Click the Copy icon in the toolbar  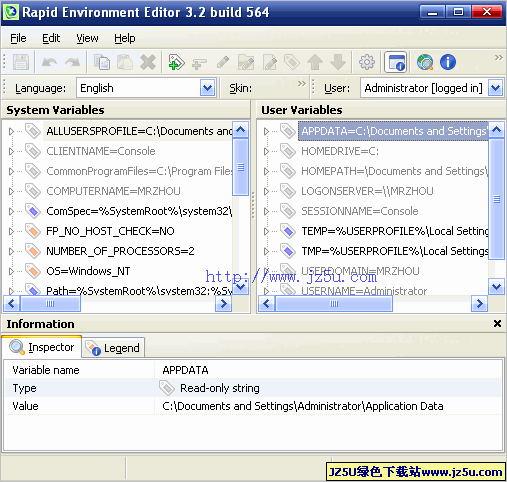coord(102,62)
